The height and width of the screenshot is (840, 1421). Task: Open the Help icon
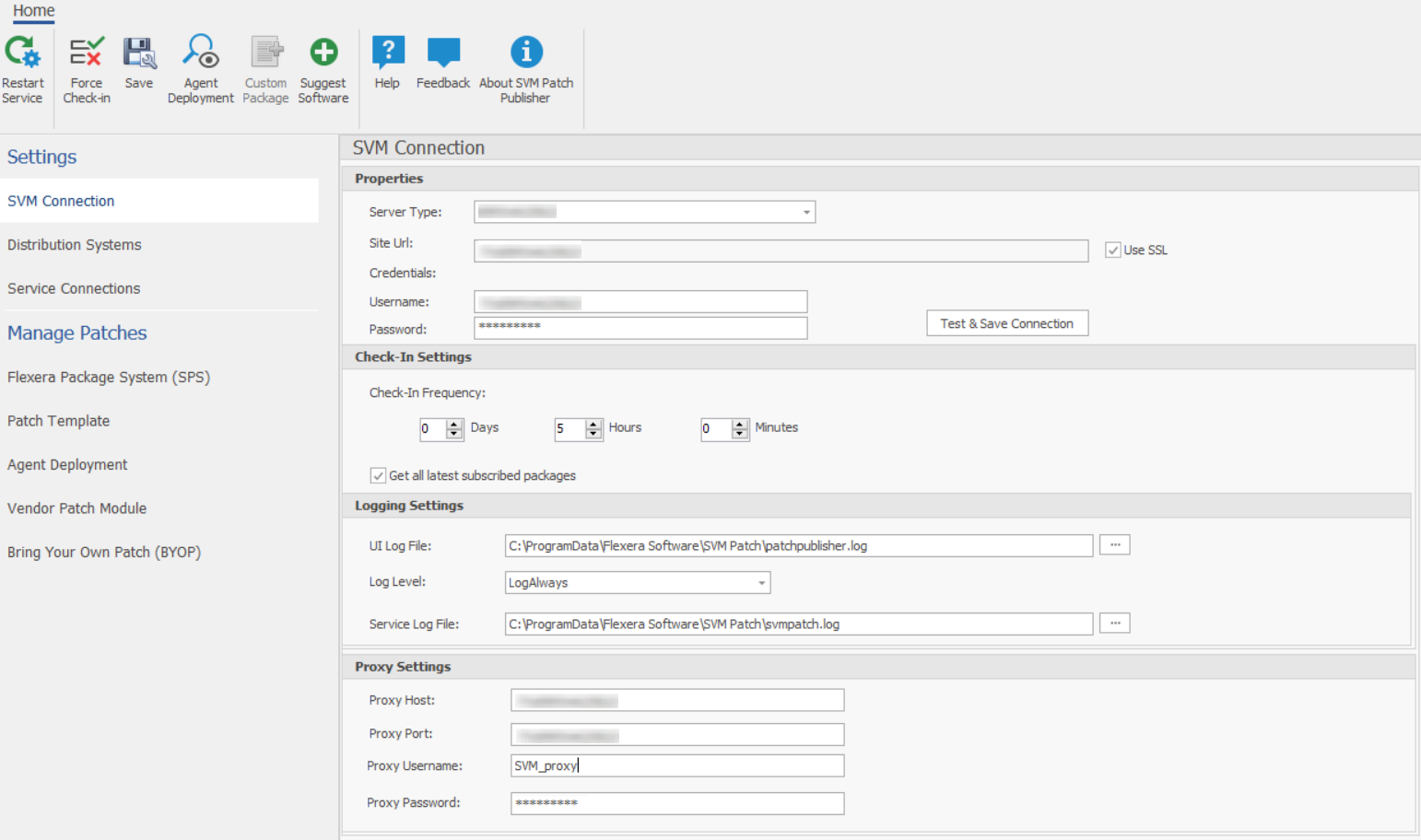click(387, 53)
